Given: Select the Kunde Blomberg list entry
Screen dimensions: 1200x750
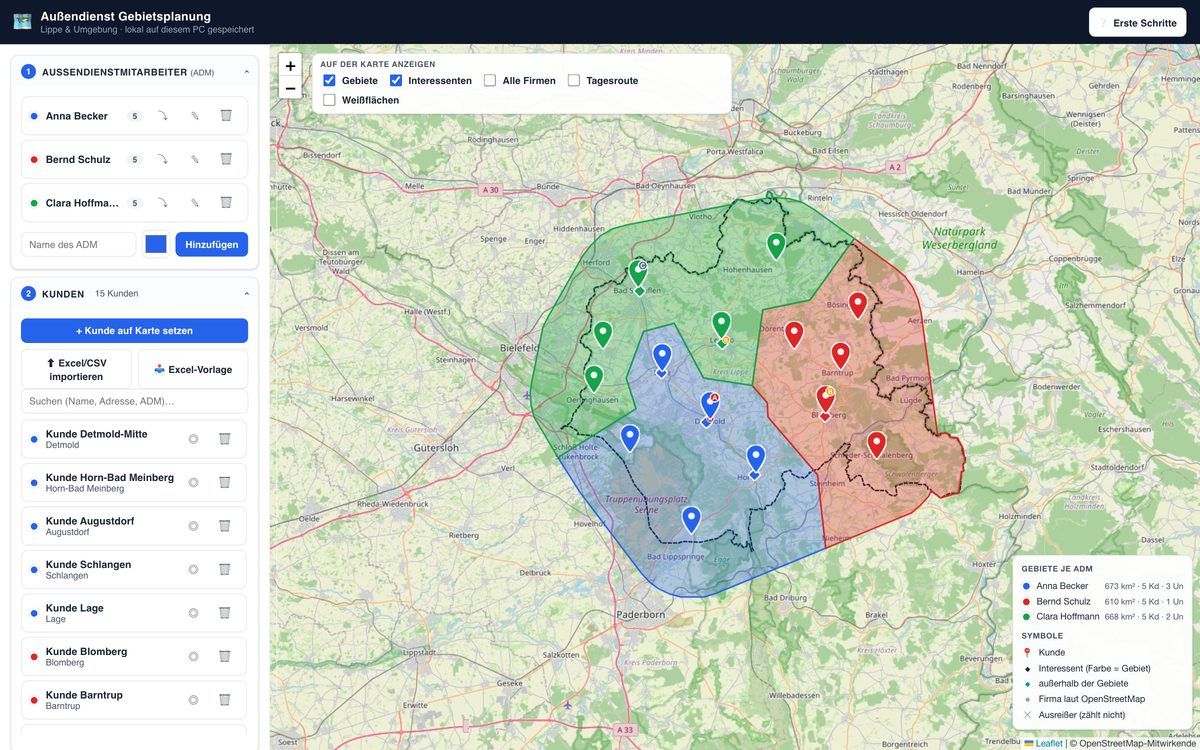Looking at the screenshot, I should (x=134, y=656).
